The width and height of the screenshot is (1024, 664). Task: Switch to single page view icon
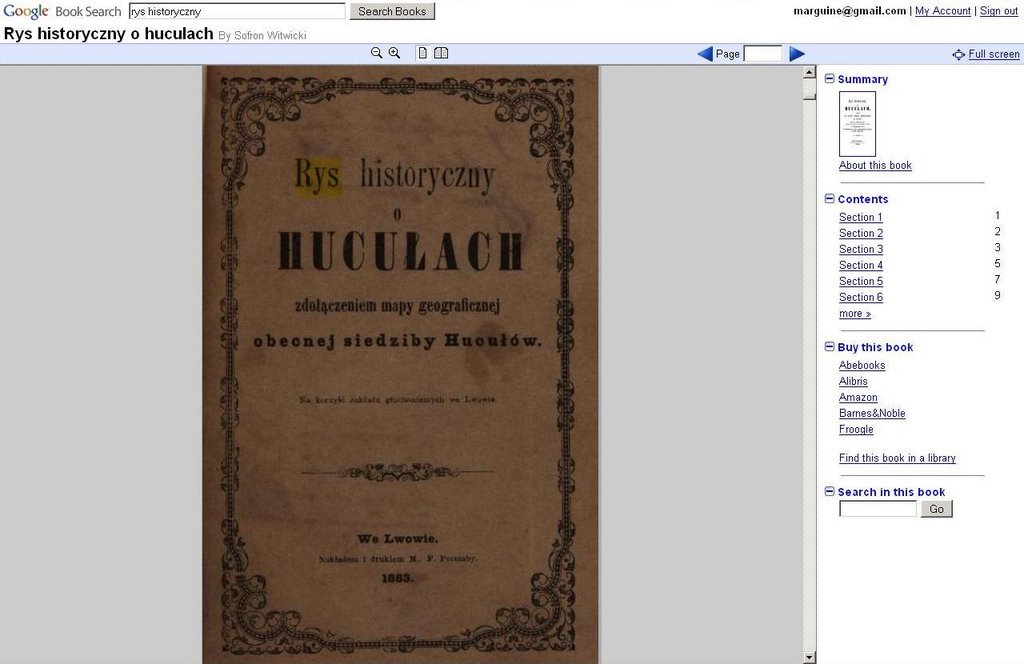(423, 53)
